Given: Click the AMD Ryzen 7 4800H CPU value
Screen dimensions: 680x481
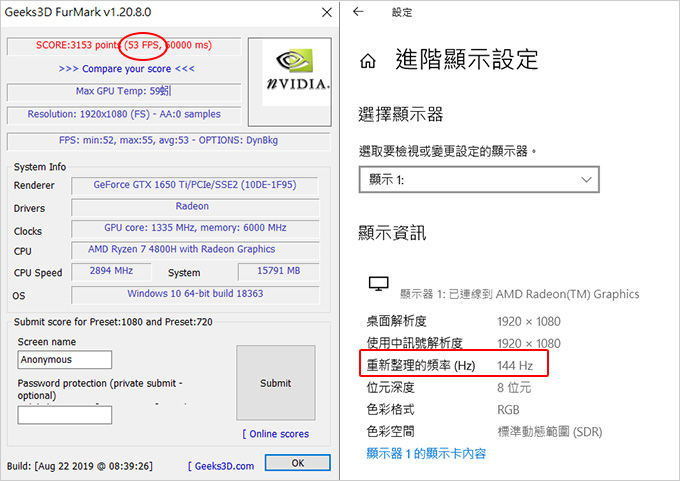Looking at the screenshot, I should (181, 249).
